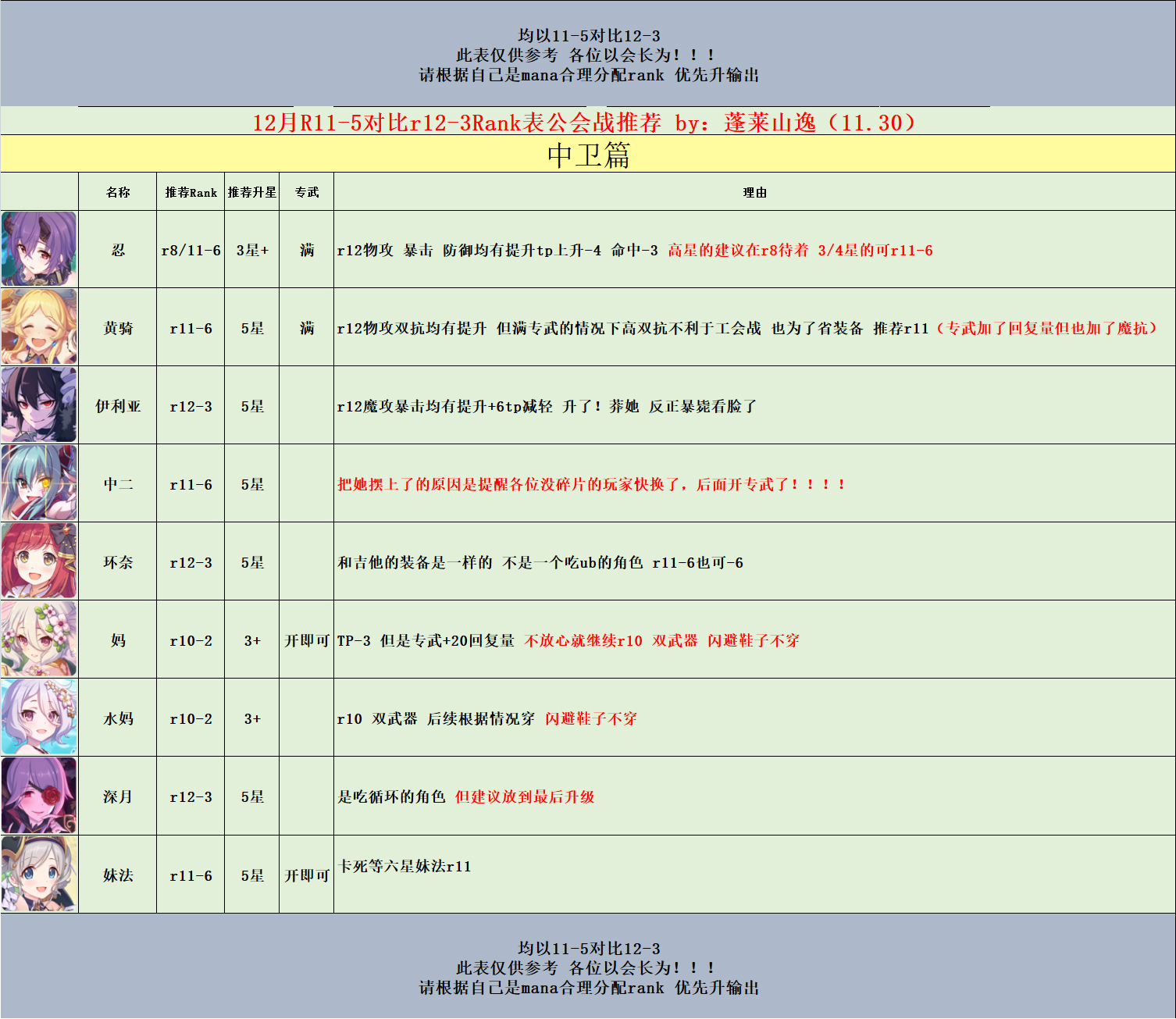Select name cell 中二
1176x1019 pixels.
click(118, 484)
